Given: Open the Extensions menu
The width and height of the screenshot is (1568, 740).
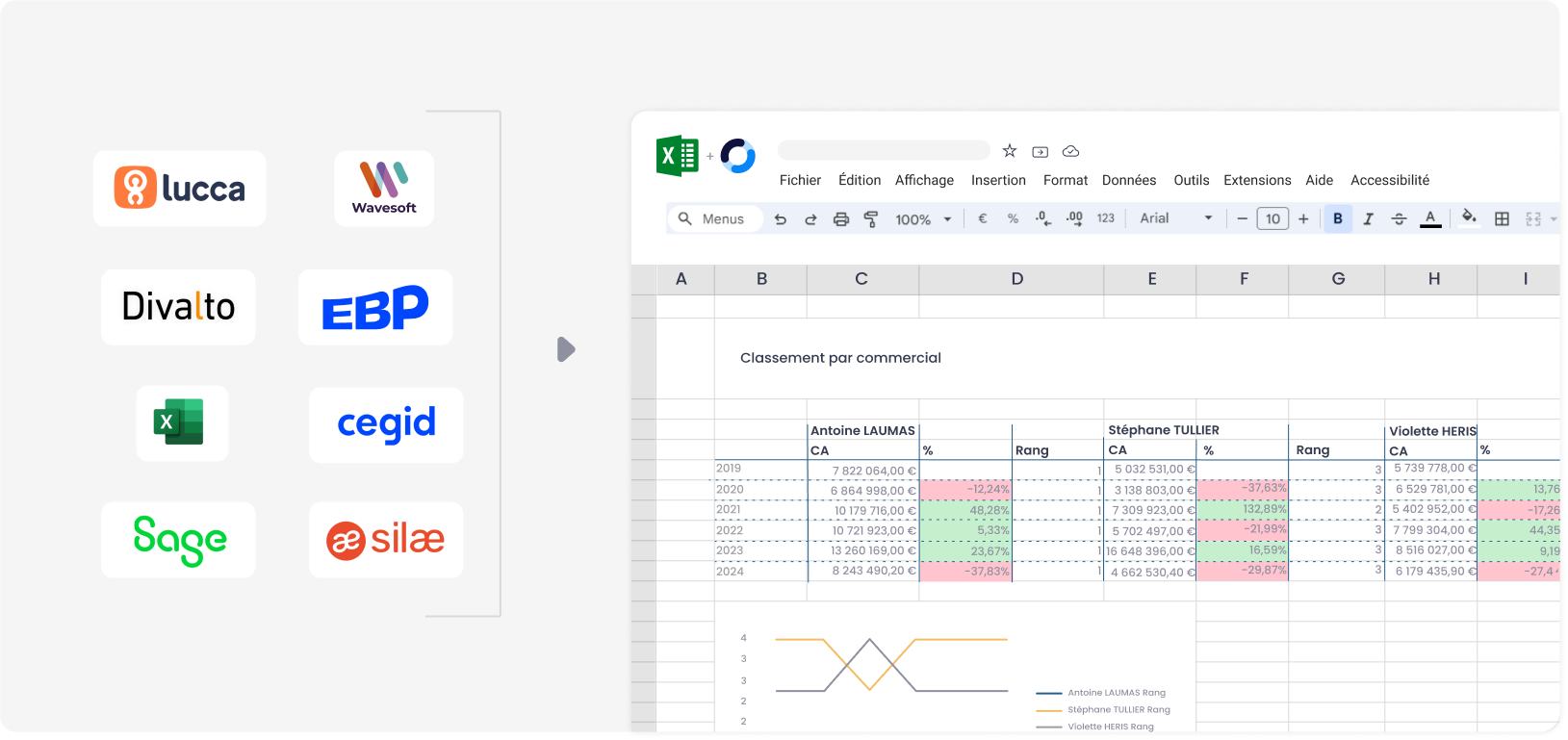Looking at the screenshot, I should [1257, 180].
